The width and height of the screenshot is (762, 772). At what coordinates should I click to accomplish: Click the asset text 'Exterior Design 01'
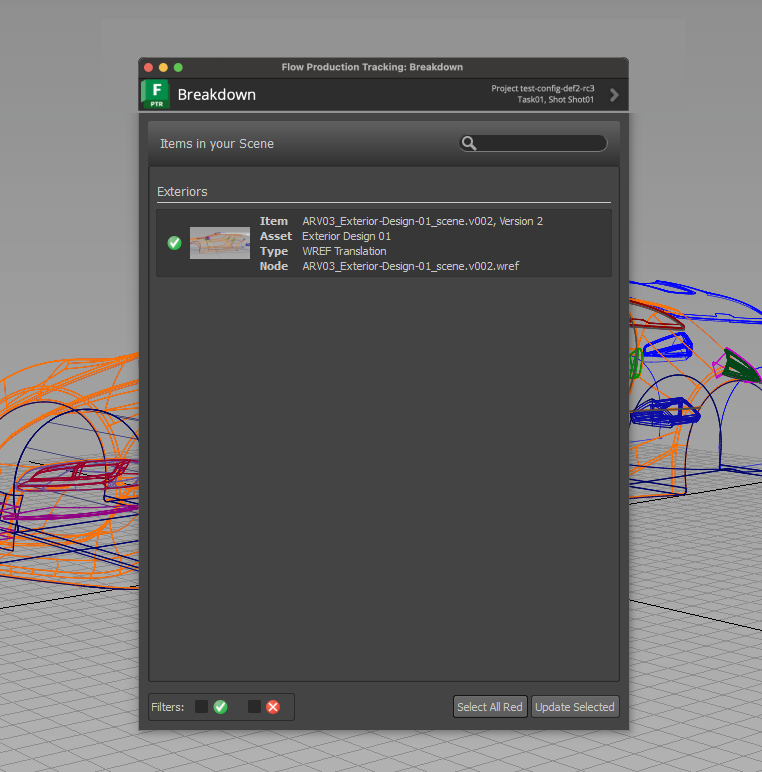(x=347, y=236)
